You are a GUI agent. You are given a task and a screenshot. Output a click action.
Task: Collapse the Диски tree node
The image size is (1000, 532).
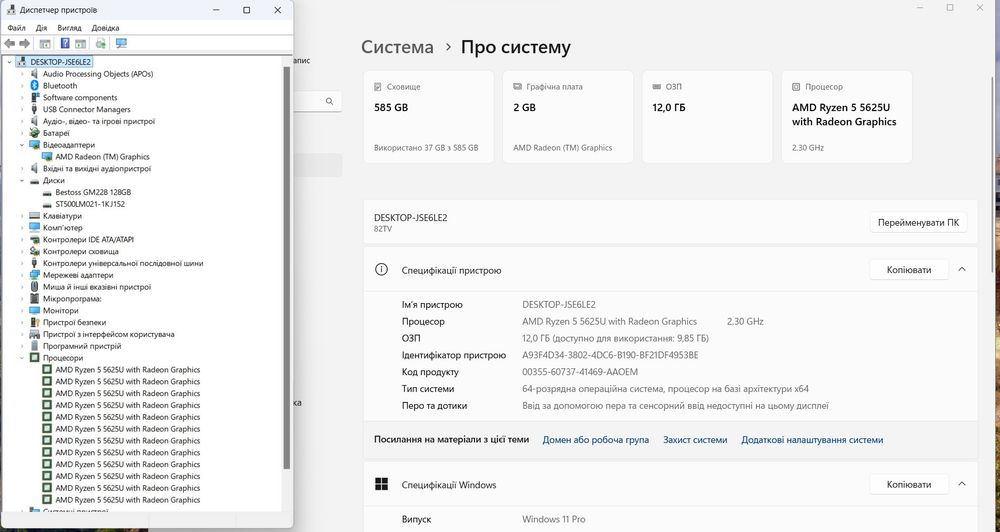[22, 181]
